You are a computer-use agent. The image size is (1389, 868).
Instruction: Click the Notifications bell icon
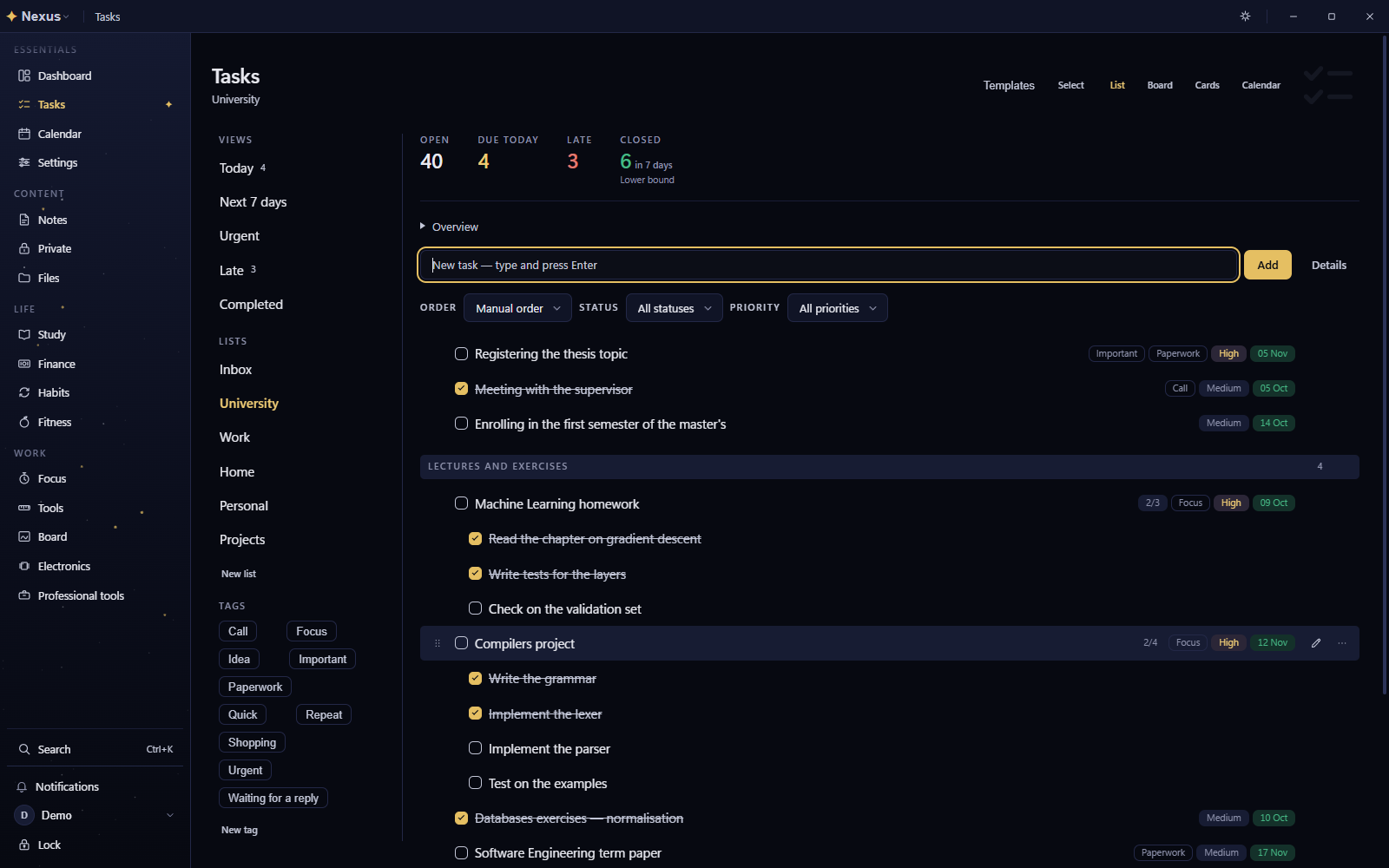22,786
